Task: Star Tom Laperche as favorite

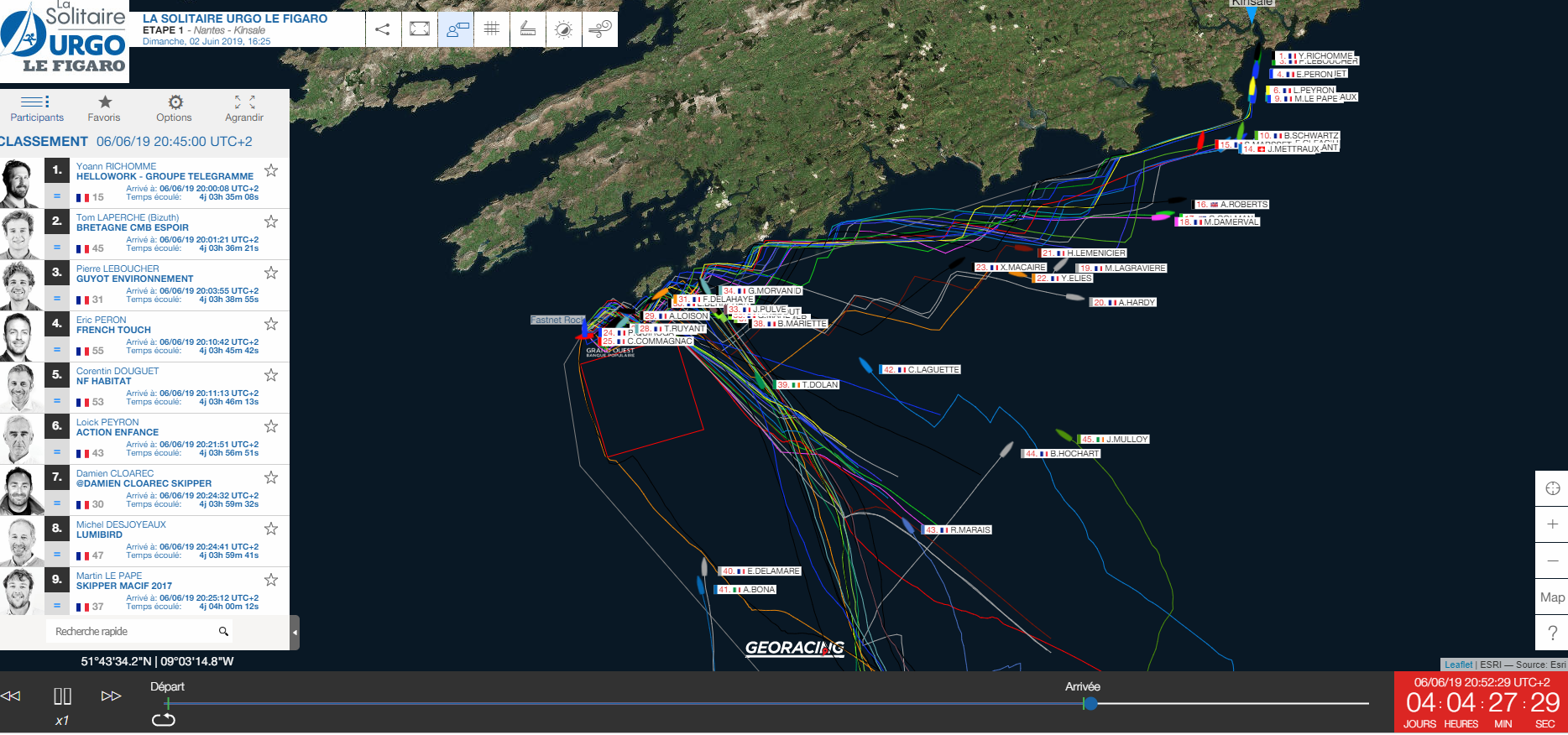Action: (x=271, y=222)
